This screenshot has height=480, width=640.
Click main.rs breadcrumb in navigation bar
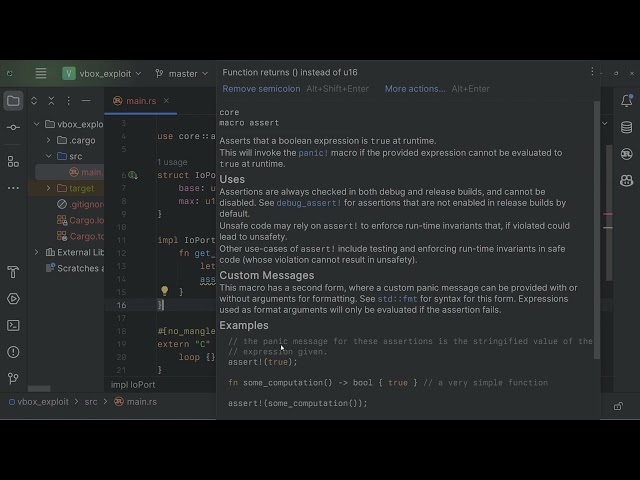(x=136, y=402)
